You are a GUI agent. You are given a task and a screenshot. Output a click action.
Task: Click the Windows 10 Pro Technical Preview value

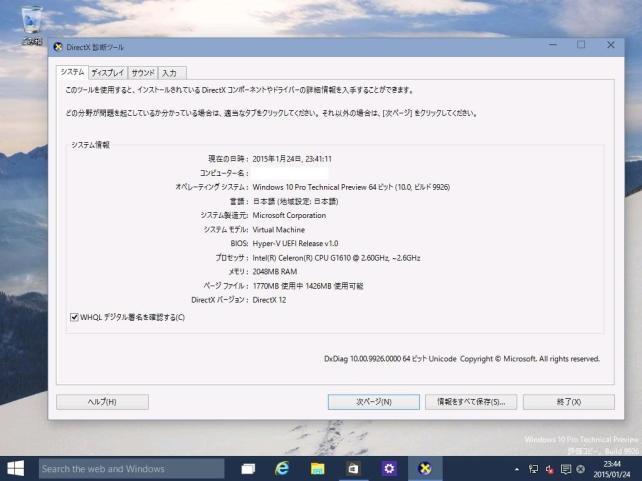[x=351, y=187]
